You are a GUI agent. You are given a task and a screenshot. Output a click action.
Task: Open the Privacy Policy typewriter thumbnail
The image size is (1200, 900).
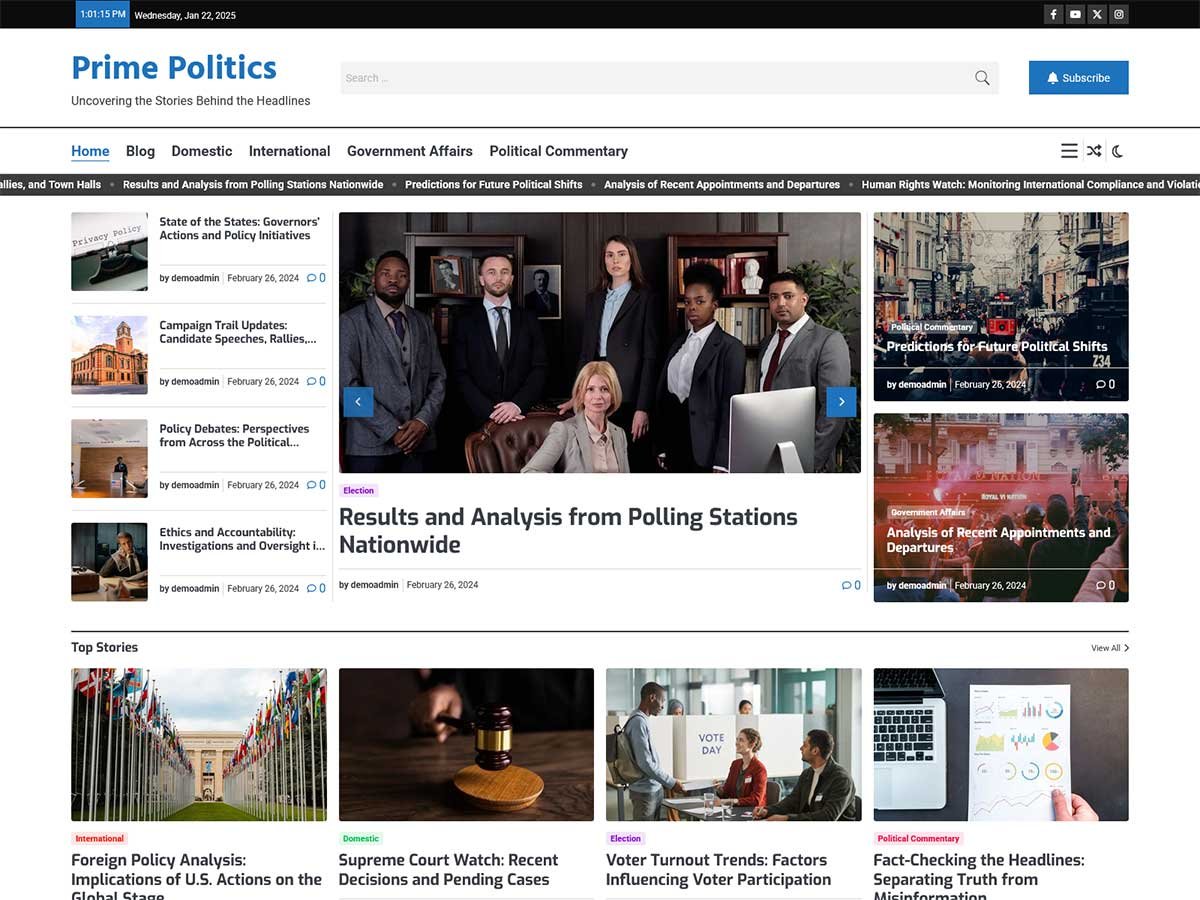coord(109,251)
